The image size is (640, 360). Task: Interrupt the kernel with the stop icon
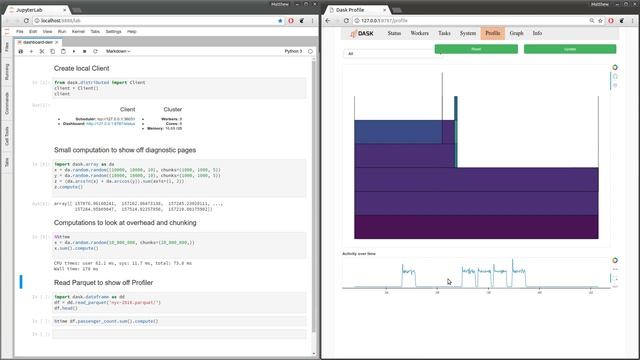tap(84, 51)
